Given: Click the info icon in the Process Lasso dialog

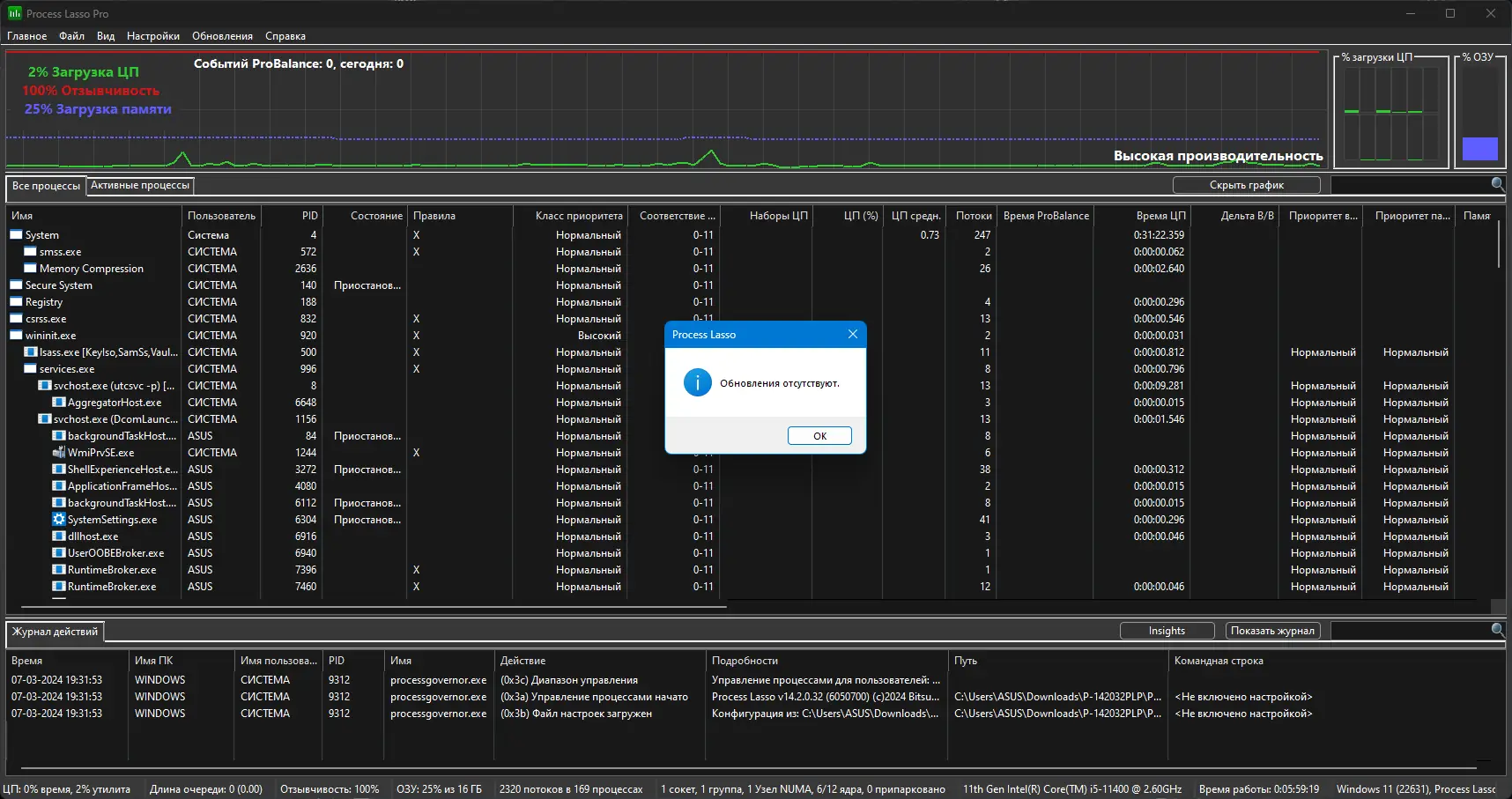Looking at the screenshot, I should click(697, 382).
